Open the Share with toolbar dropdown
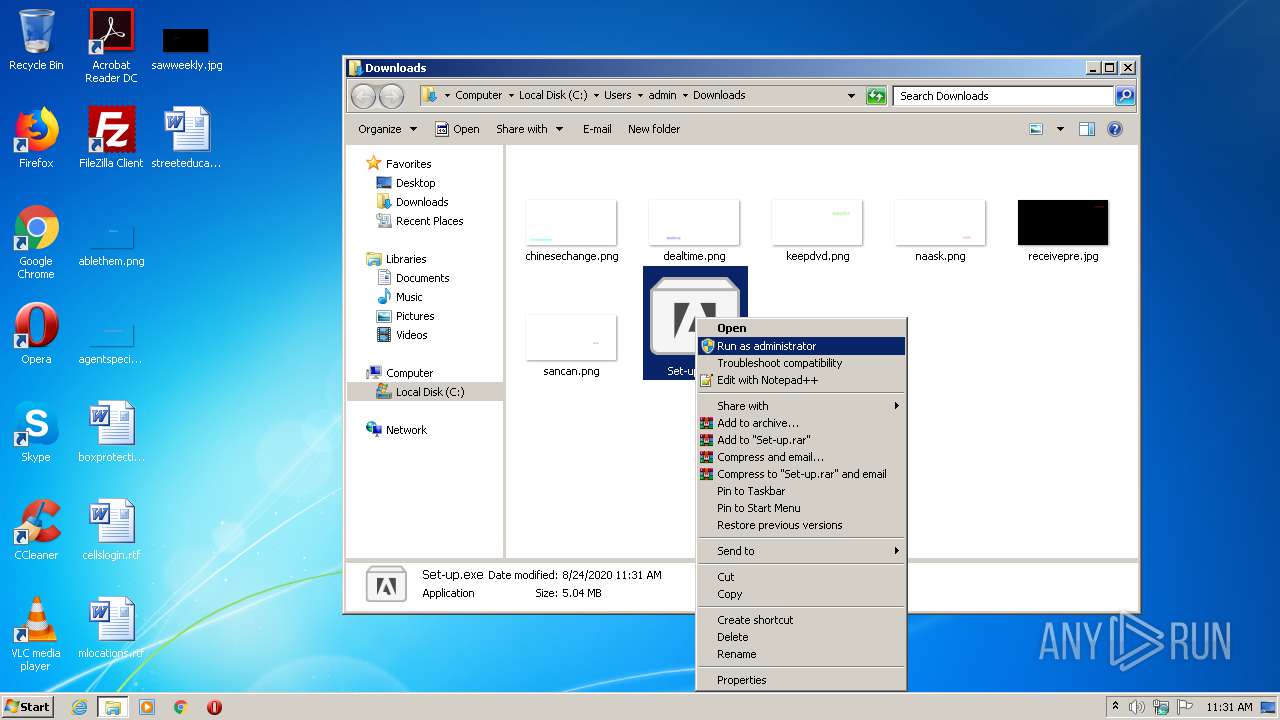Image resolution: width=1280 pixels, height=720 pixels. tap(529, 129)
